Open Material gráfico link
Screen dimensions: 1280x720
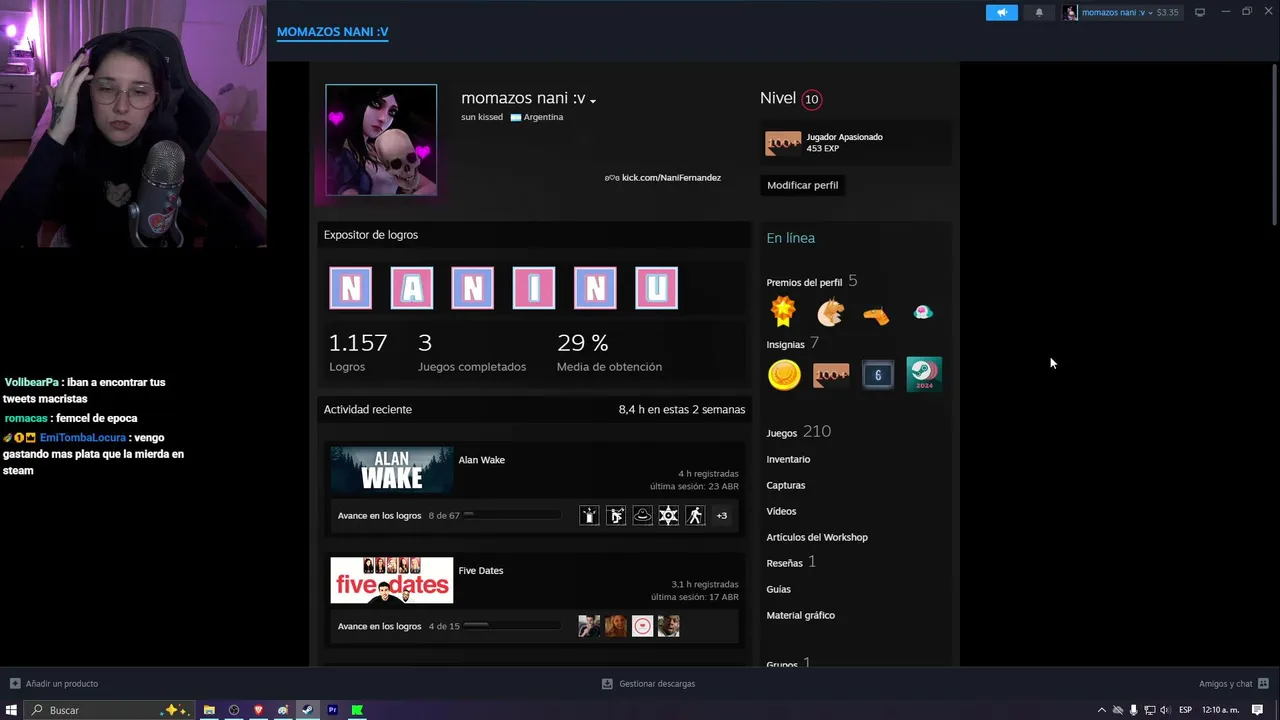pyautogui.click(x=800, y=615)
